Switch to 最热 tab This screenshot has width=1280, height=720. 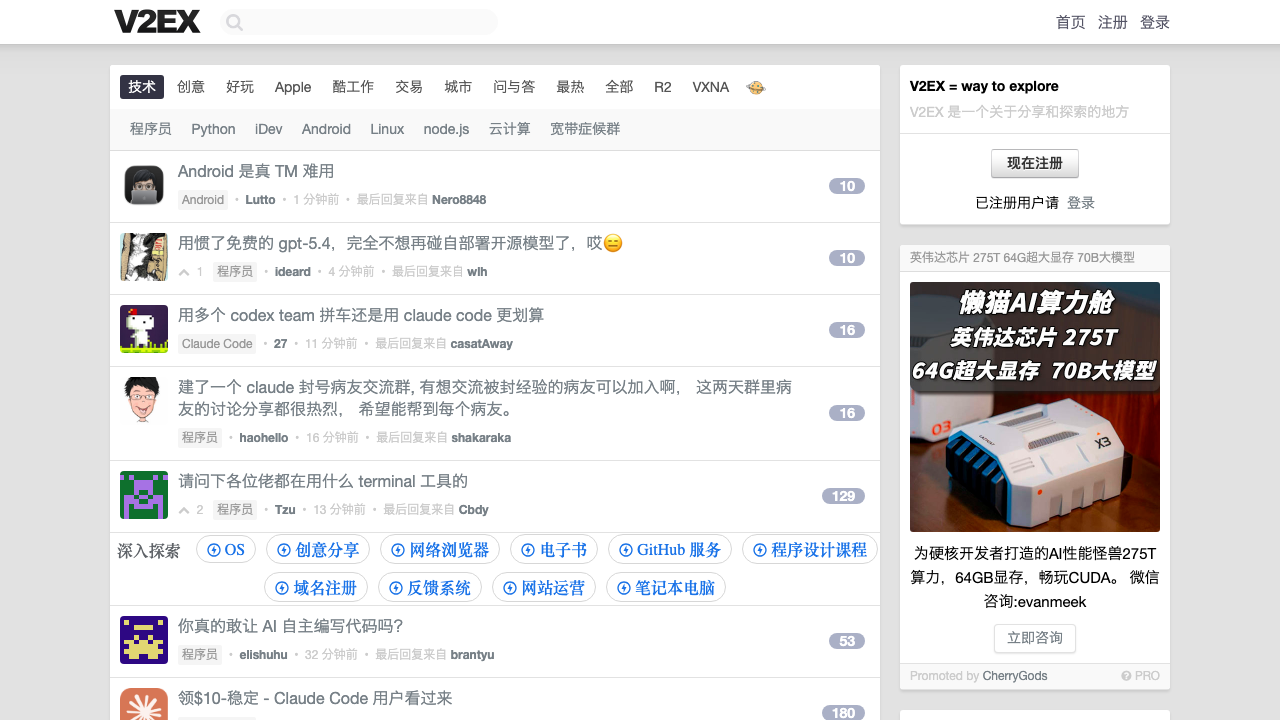point(570,87)
